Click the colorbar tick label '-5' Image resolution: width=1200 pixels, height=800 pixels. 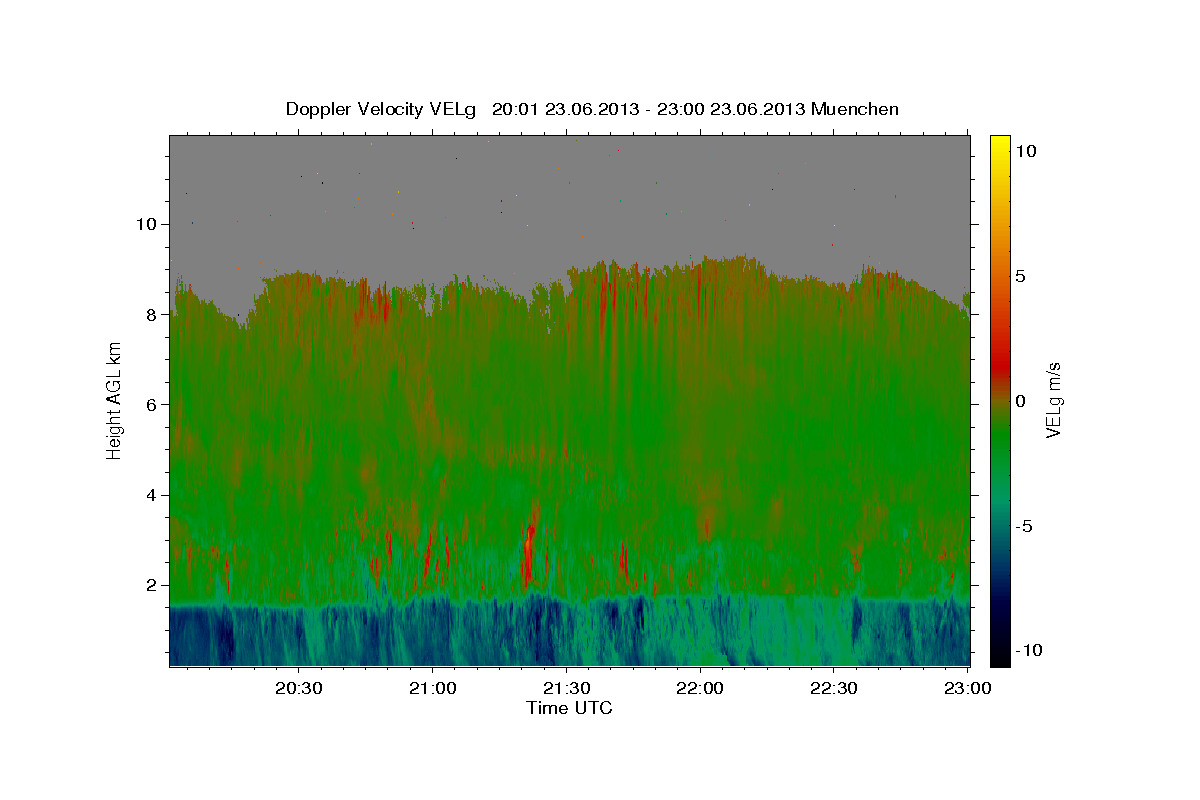pyautogui.click(x=1025, y=526)
